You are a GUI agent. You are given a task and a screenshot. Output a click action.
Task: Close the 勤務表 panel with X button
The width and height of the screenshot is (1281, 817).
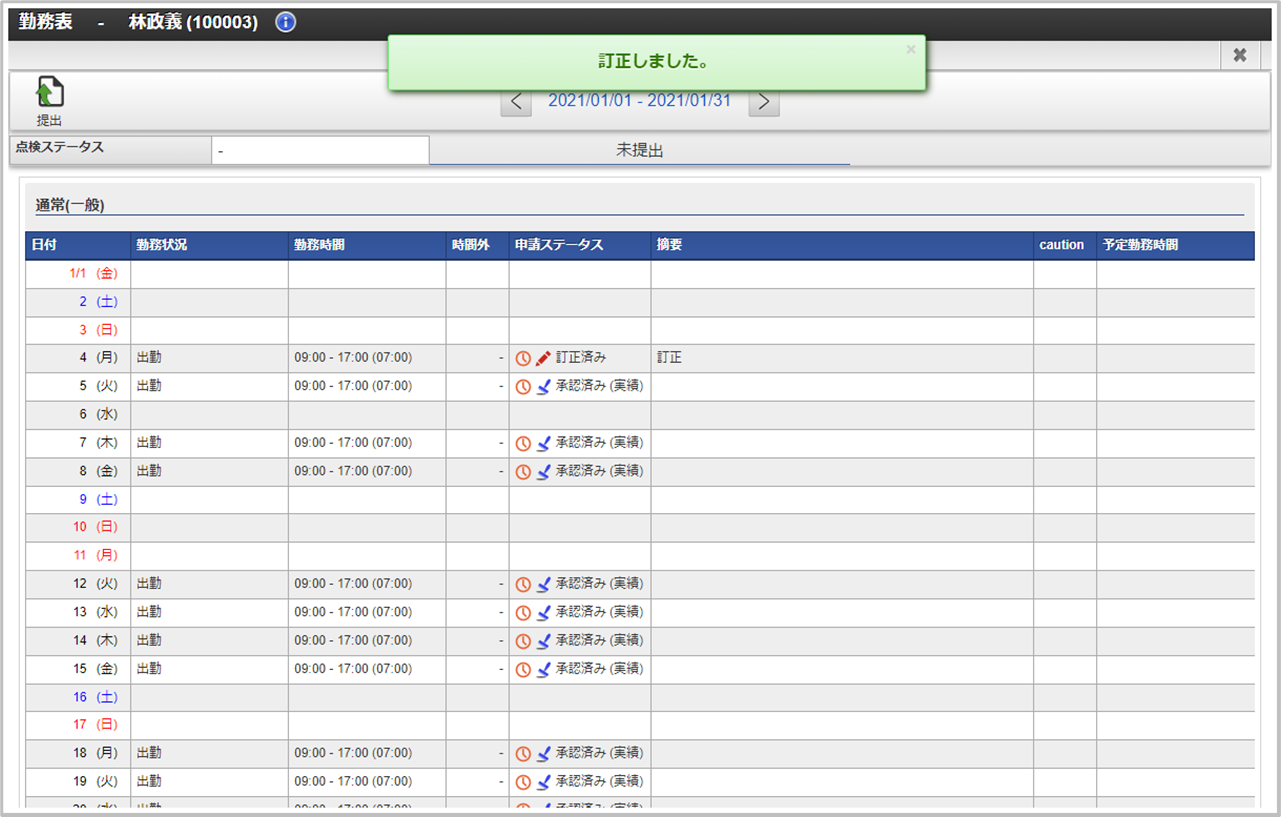(1239, 55)
